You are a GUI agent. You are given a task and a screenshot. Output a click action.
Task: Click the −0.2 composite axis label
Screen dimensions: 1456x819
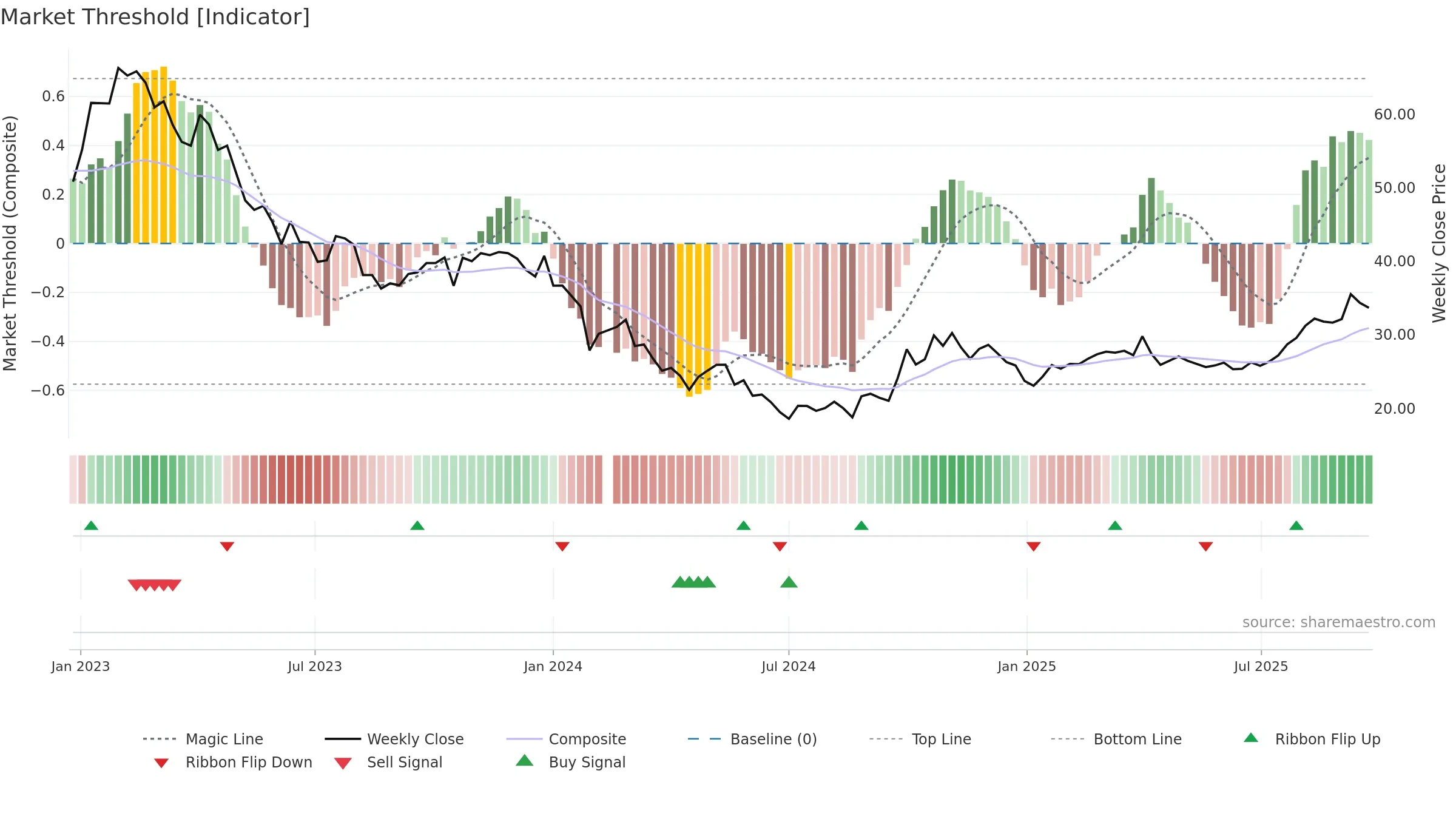click(48, 292)
